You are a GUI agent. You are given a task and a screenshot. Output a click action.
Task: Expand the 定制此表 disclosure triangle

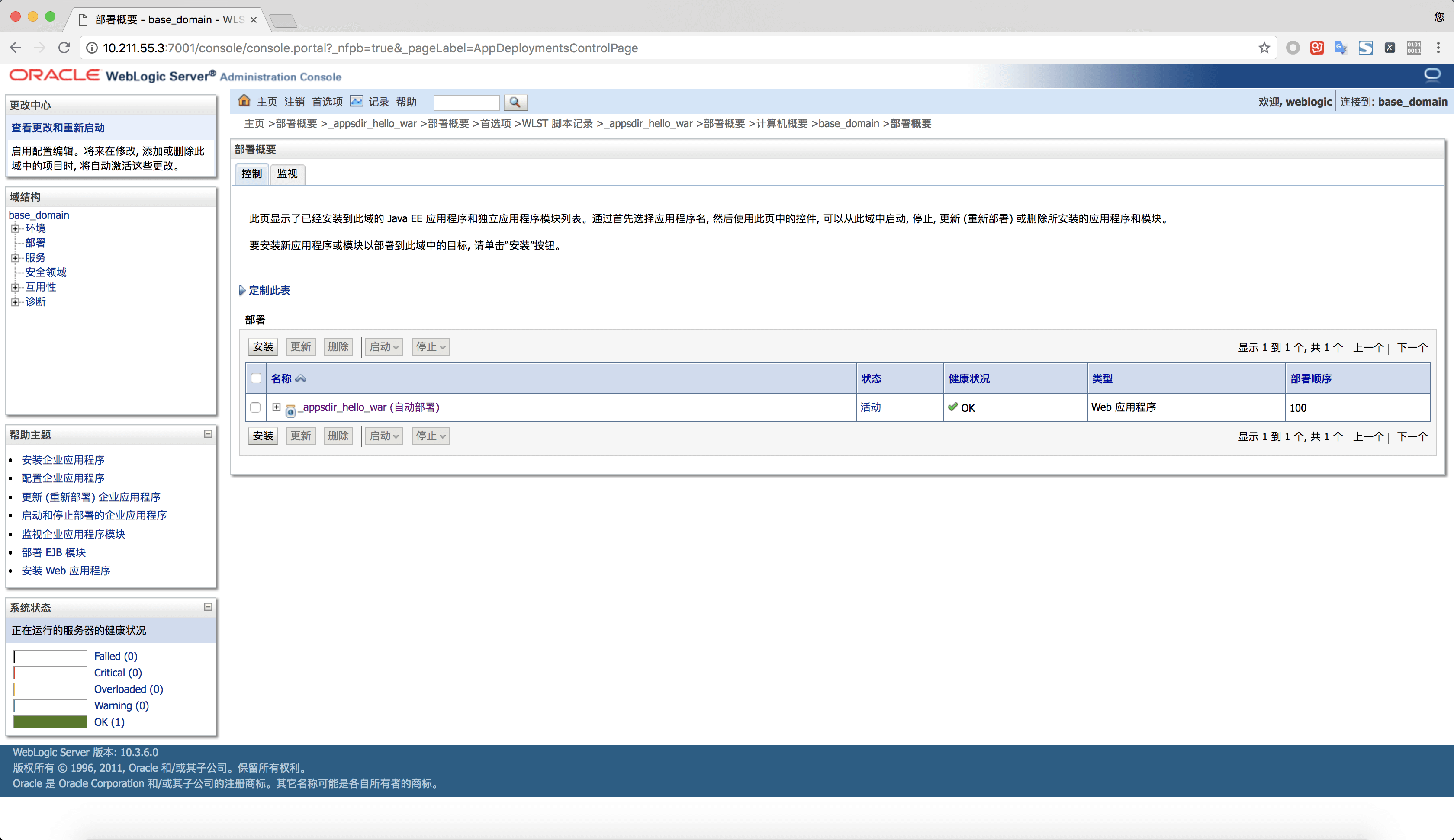tap(242, 290)
